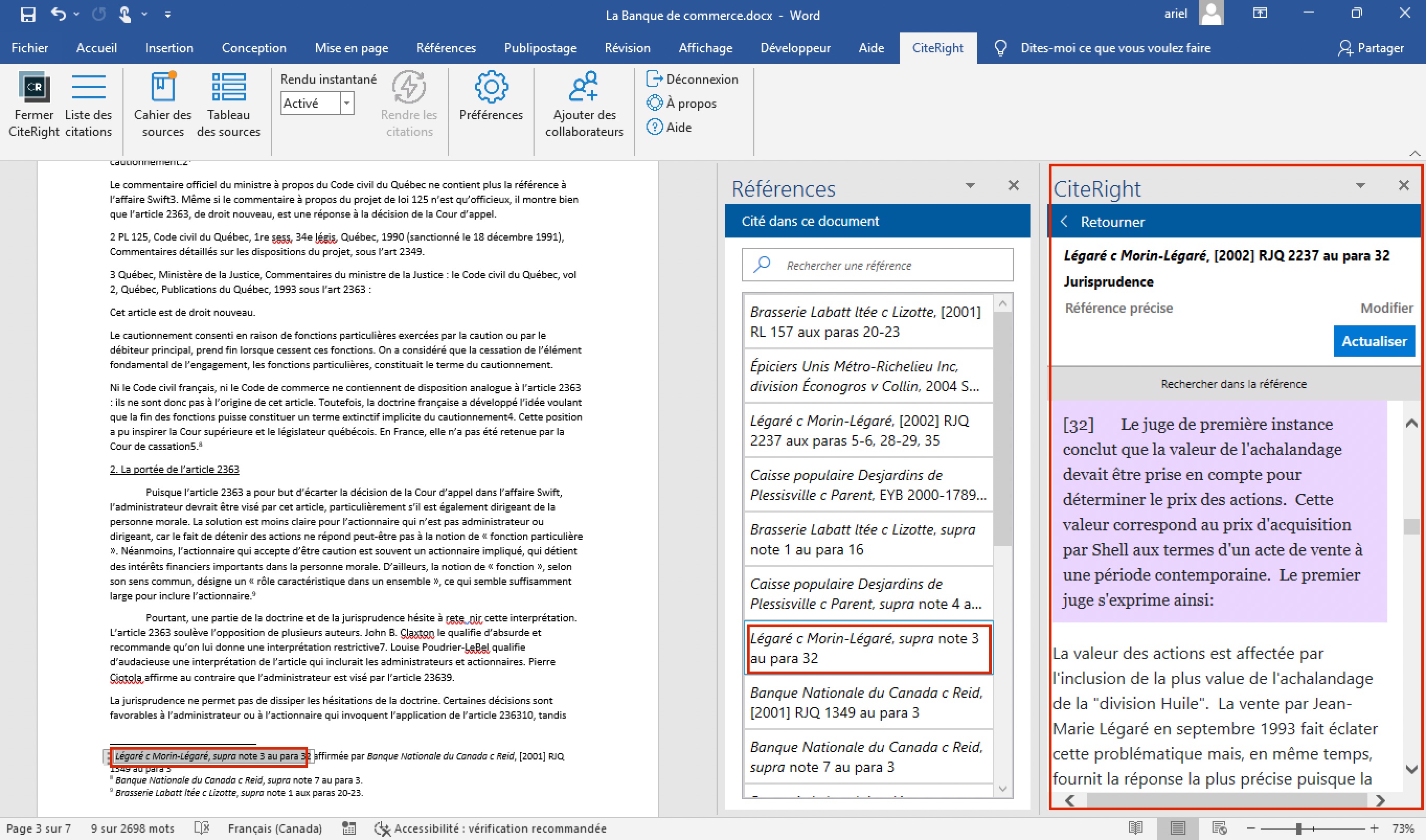Open CiteRight Préférences gear
Viewport: 1426px width, 840px height.
[491, 96]
